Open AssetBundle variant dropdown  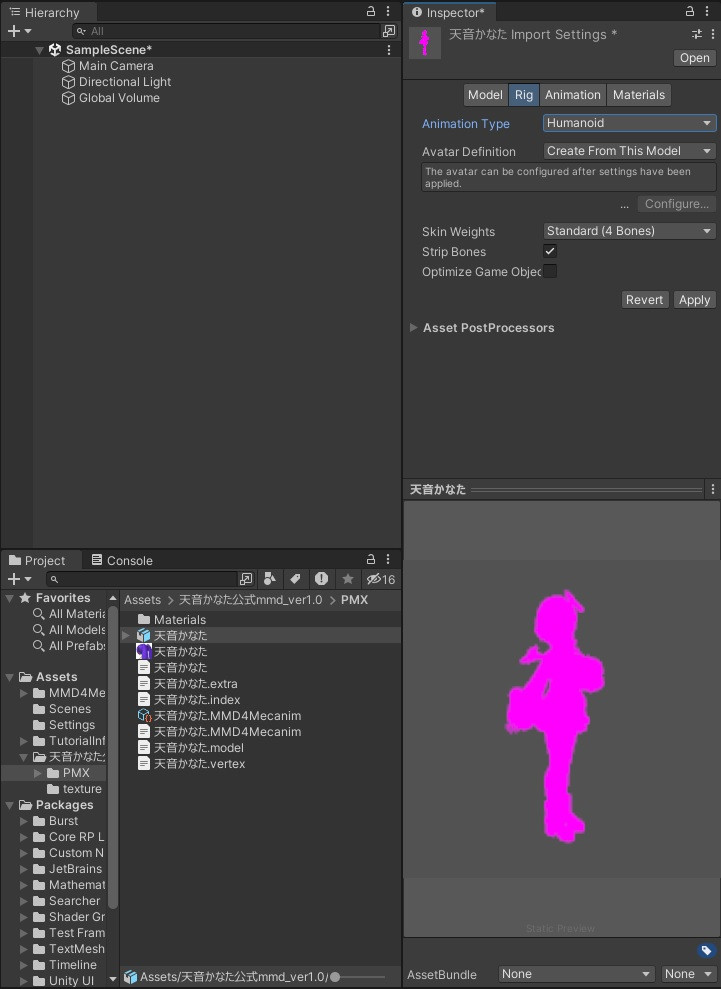(688, 974)
